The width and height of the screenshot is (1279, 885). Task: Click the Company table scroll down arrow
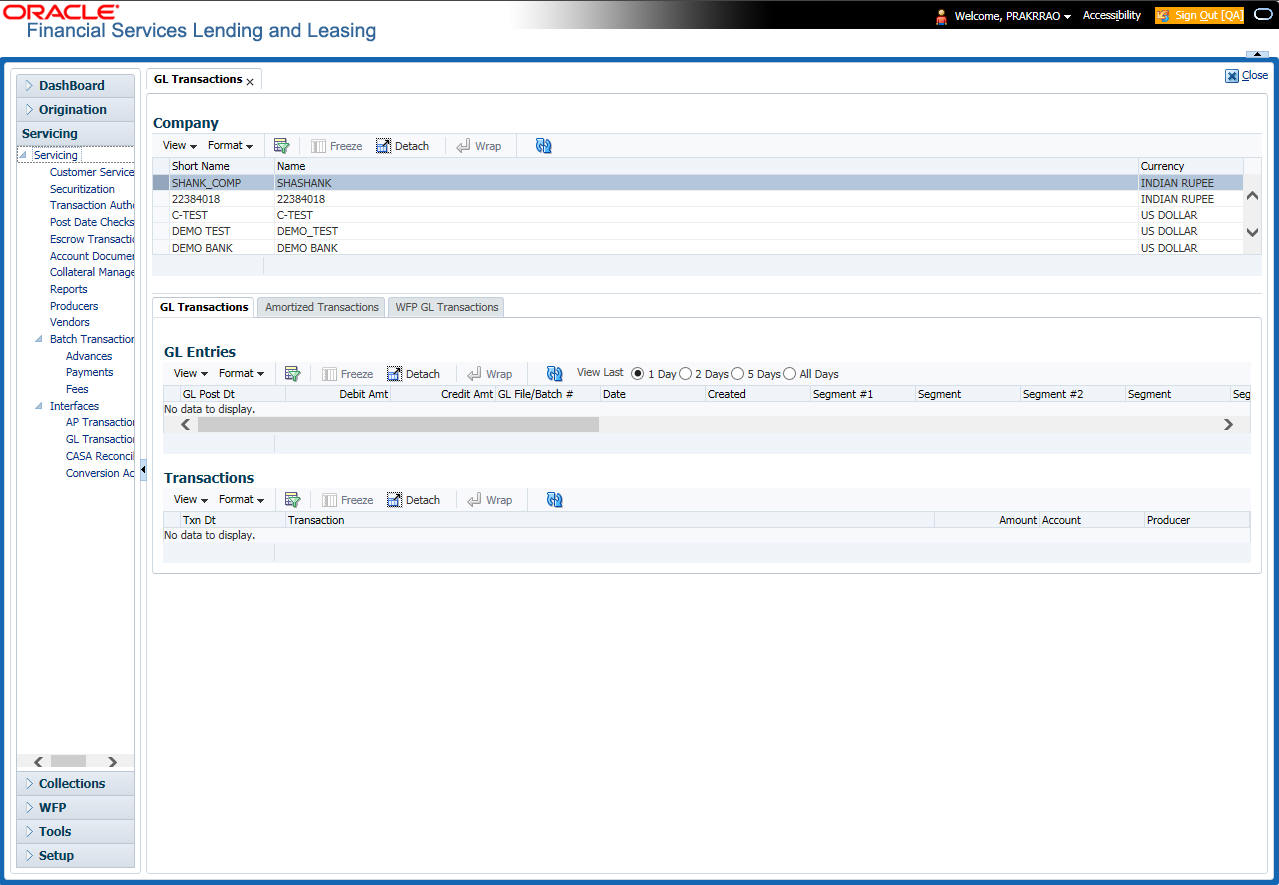1252,232
